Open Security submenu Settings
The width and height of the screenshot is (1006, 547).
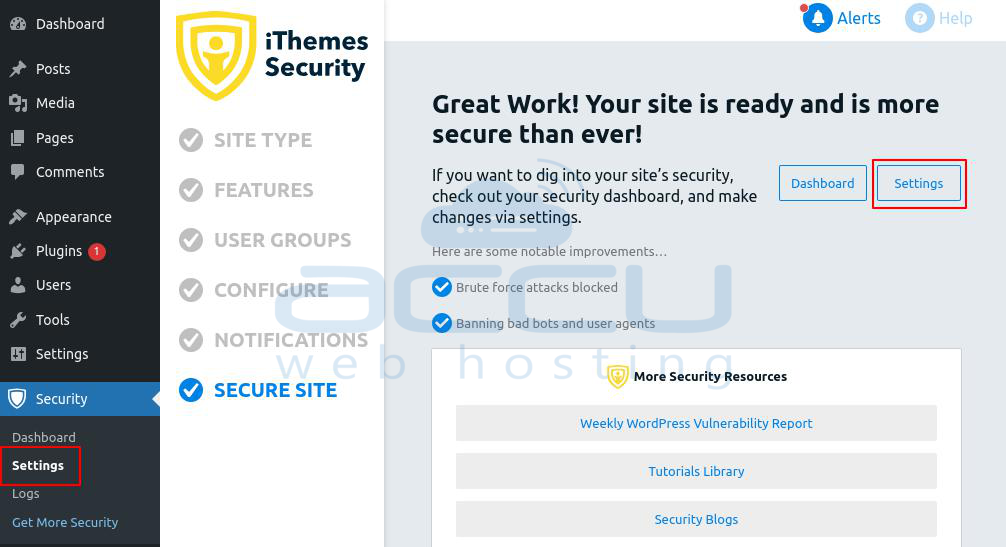coord(38,466)
